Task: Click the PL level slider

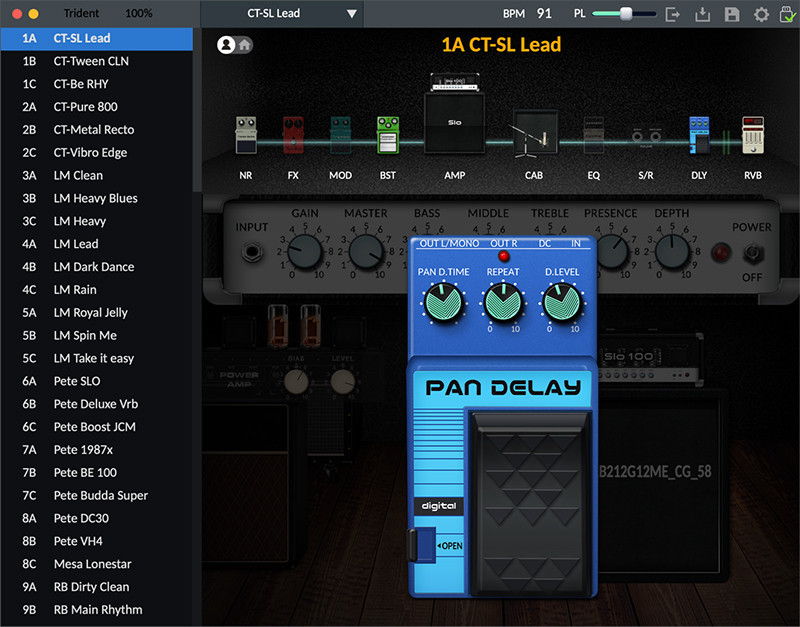Action: tap(624, 14)
